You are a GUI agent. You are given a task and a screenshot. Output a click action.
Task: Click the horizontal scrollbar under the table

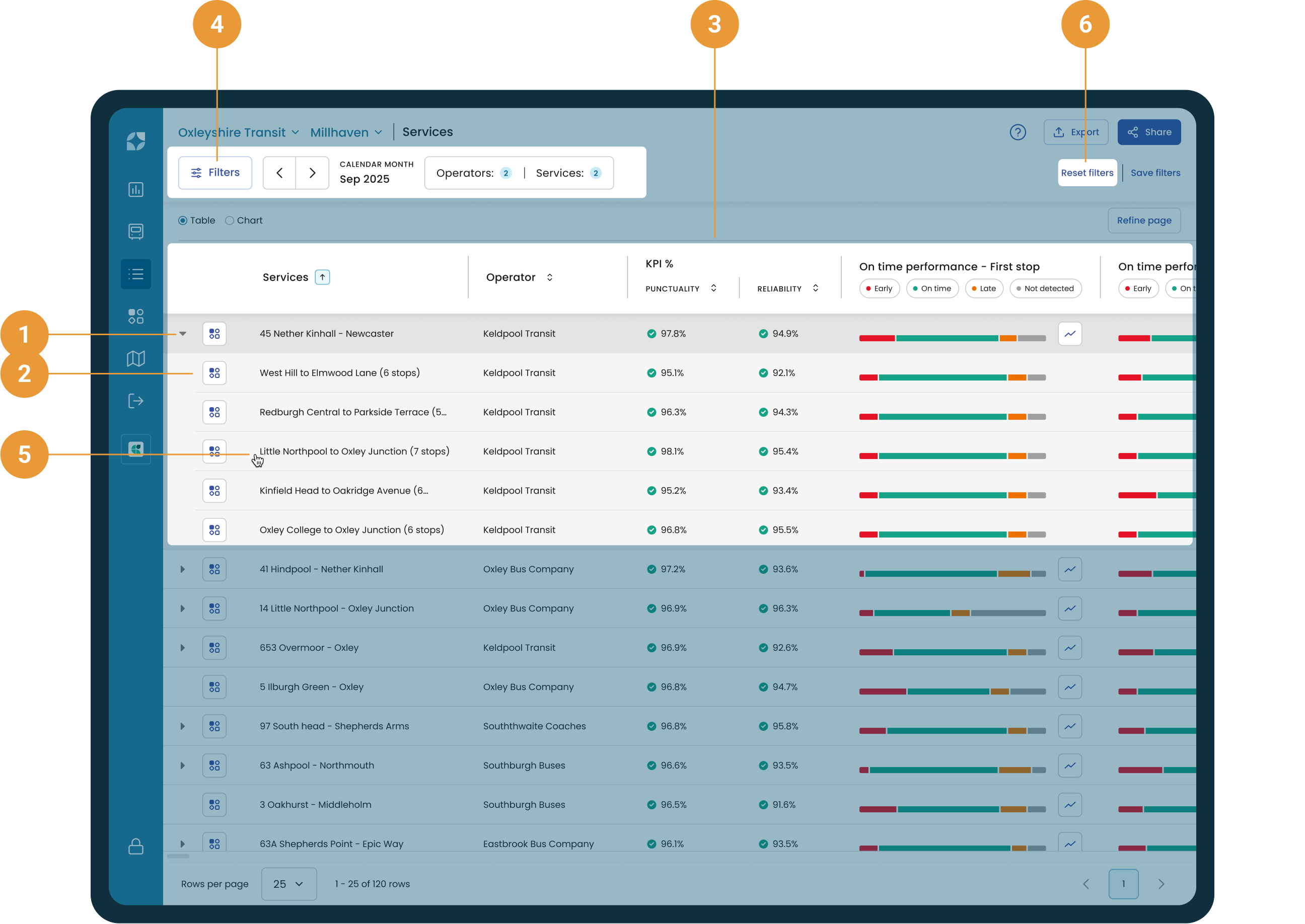coord(178,856)
